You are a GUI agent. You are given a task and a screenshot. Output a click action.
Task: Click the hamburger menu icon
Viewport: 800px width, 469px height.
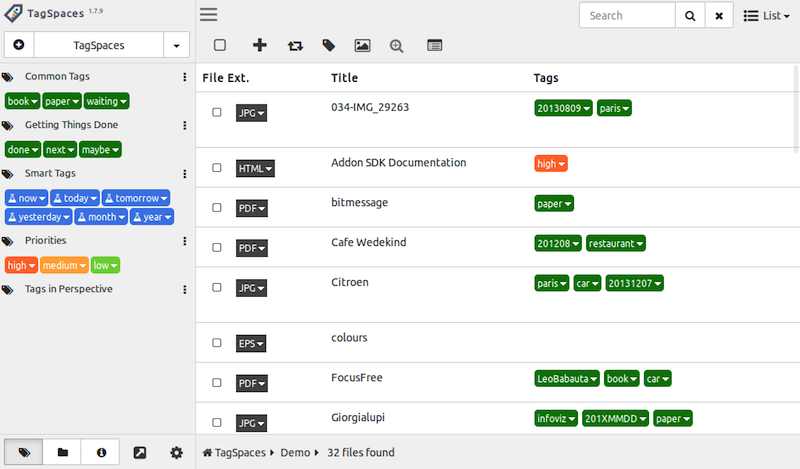[208, 15]
